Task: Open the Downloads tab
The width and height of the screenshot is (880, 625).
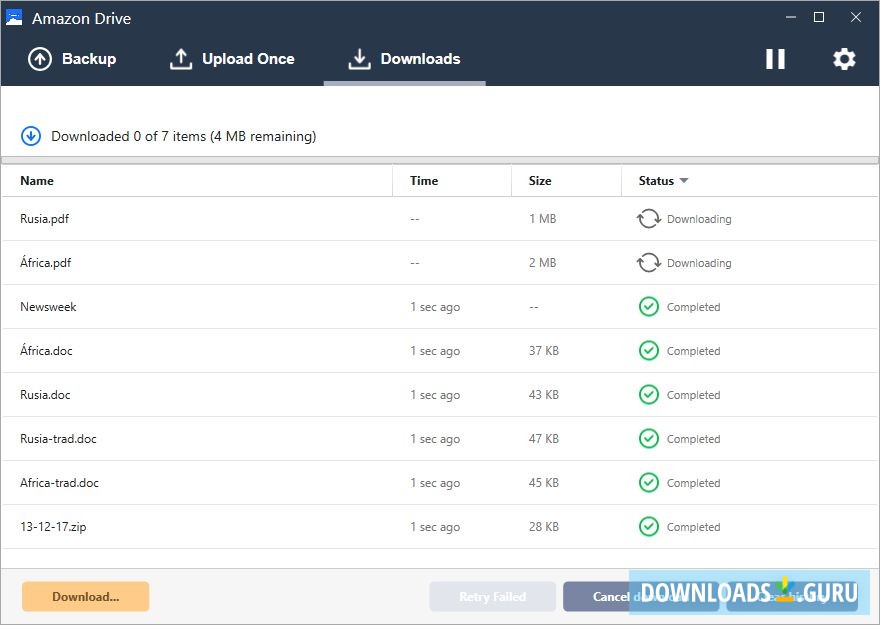Action: click(x=404, y=59)
